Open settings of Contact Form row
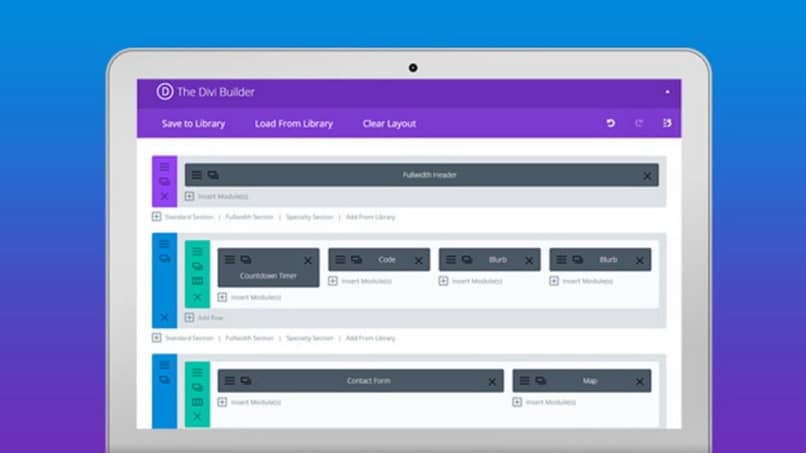Screen dimensions: 806x453 coord(197,373)
